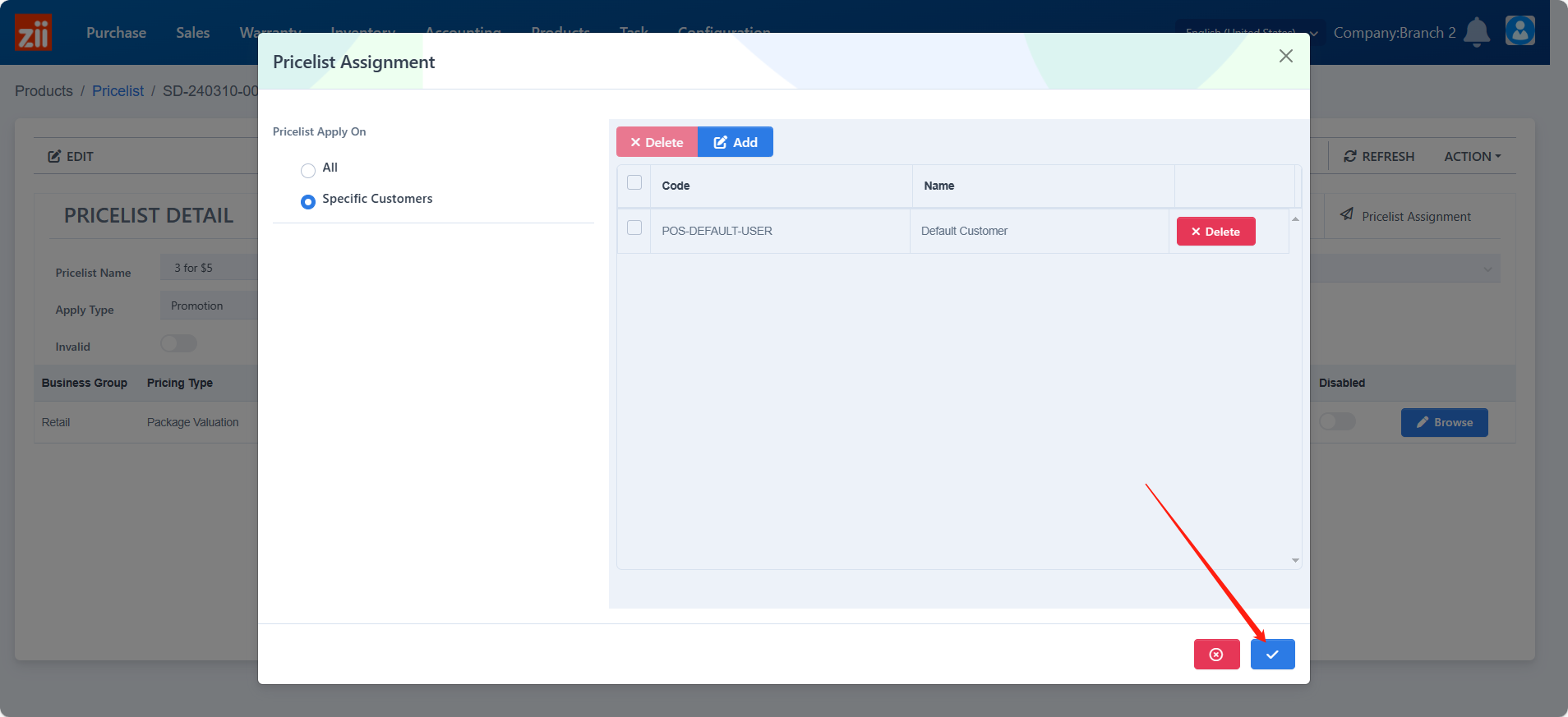Toggle the Invalid switch
This screenshot has height=717, width=1568.
178,343
